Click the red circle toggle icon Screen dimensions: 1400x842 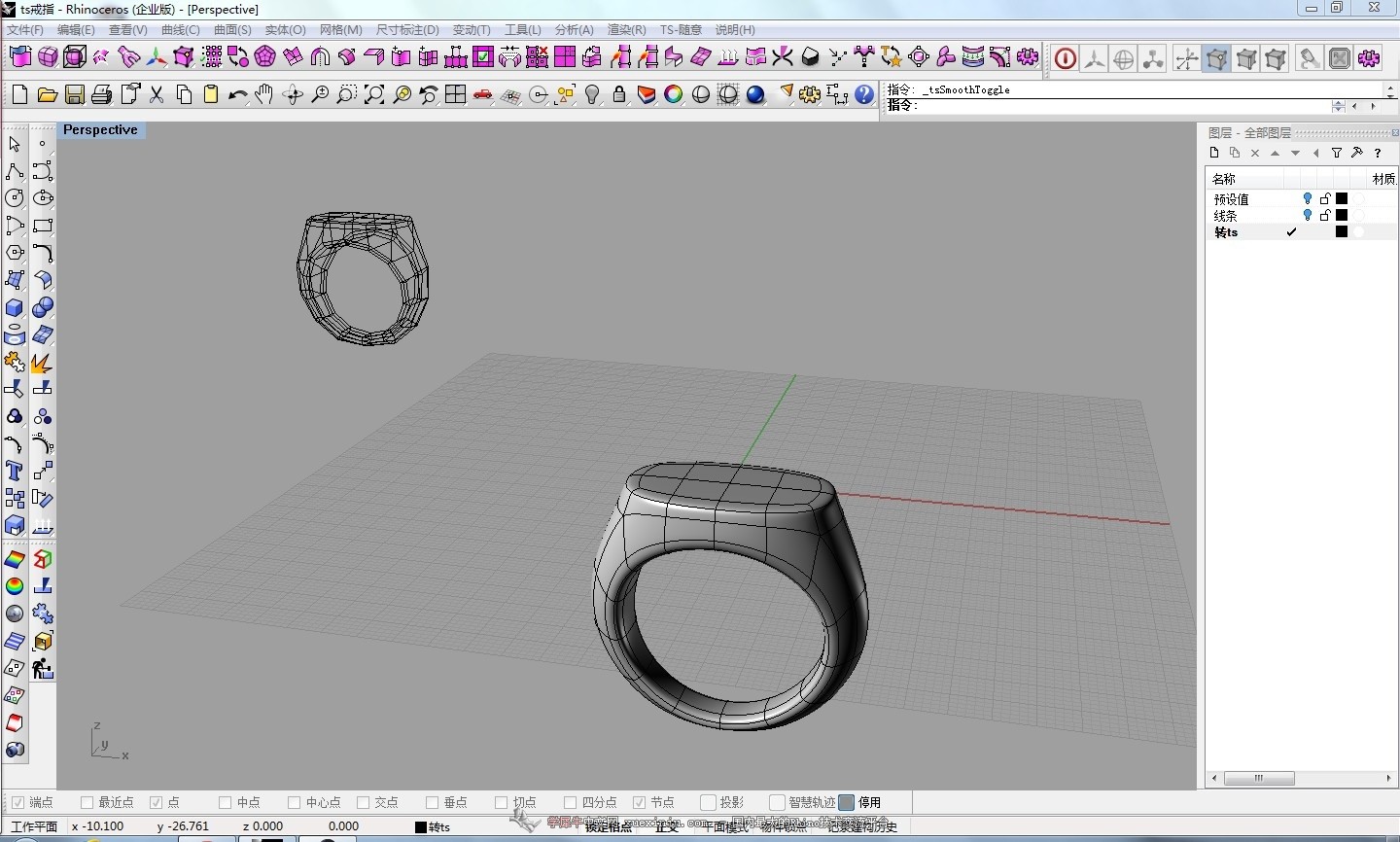coord(1066,59)
